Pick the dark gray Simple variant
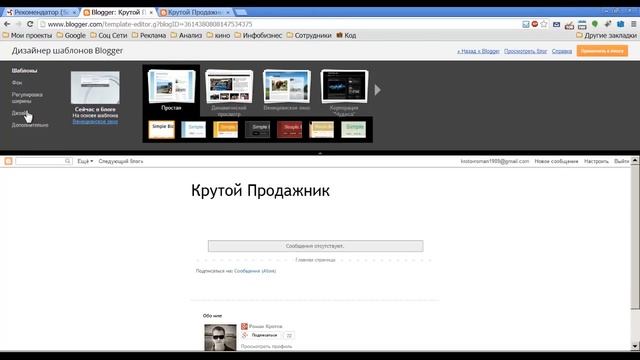The width and height of the screenshot is (640, 360). click(258, 129)
